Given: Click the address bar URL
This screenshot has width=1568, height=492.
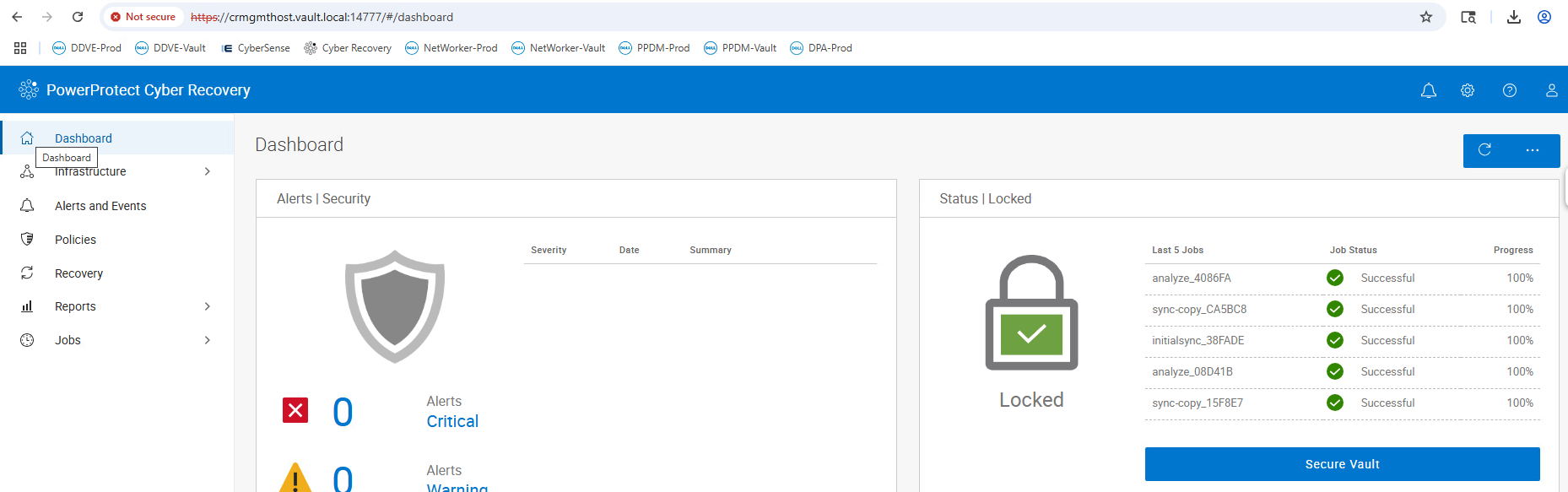Looking at the screenshot, I should 322,17.
